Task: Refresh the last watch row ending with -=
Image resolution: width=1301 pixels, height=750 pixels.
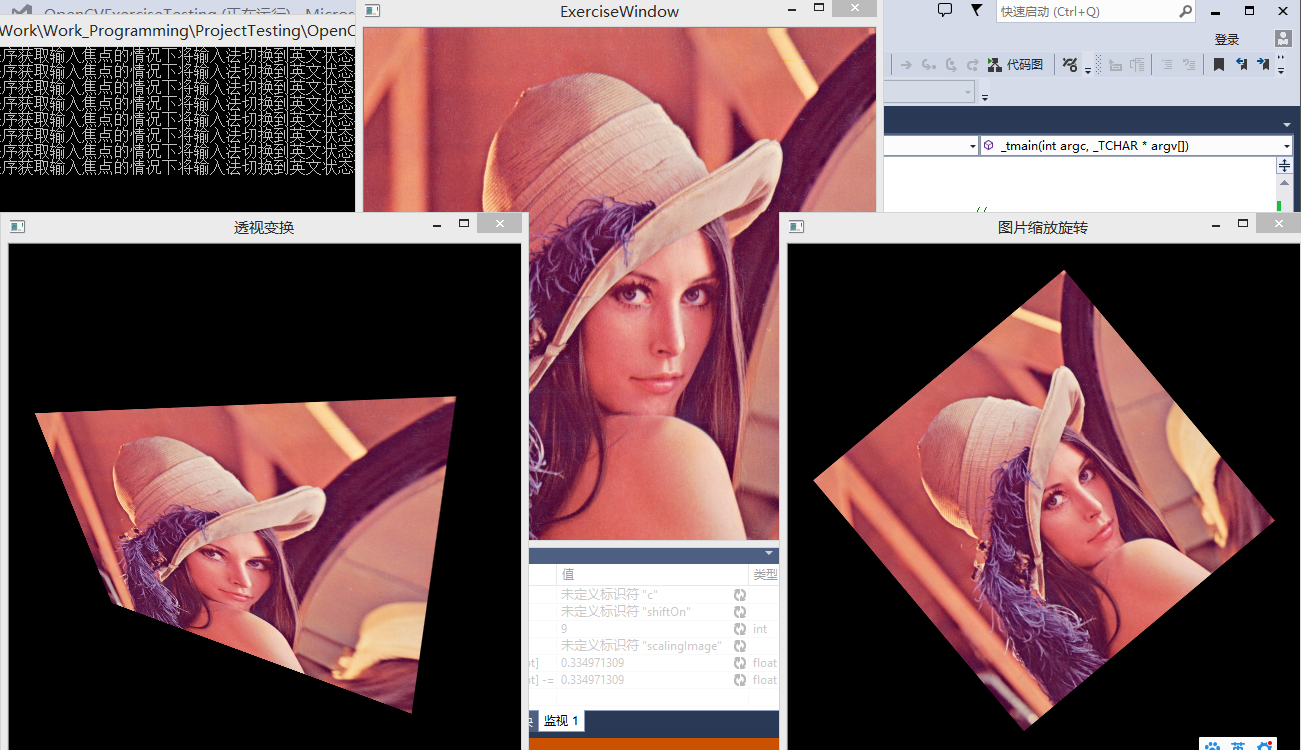Action: [x=740, y=680]
